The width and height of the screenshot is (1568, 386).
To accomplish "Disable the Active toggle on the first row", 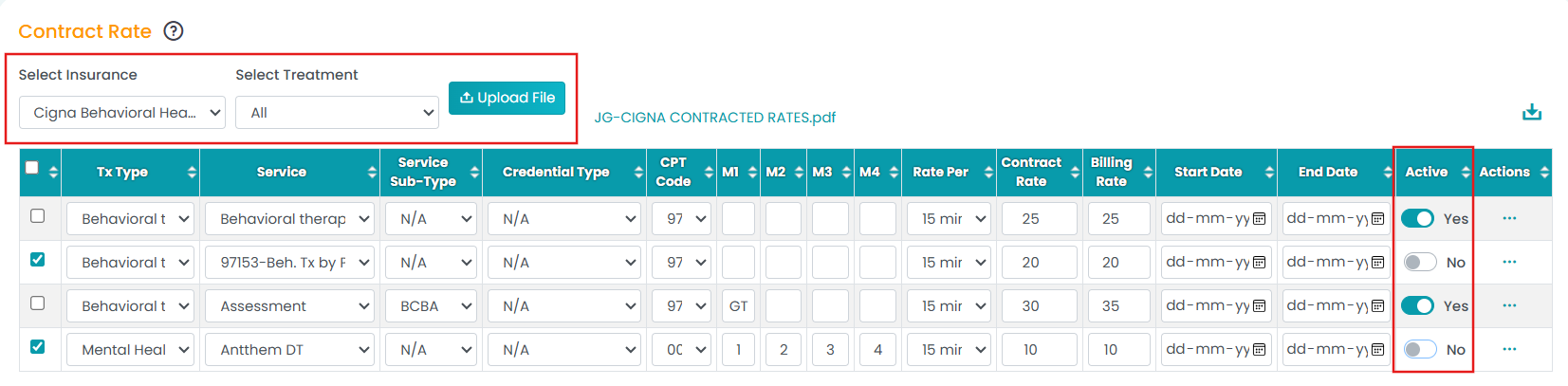I will click(1418, 219).
